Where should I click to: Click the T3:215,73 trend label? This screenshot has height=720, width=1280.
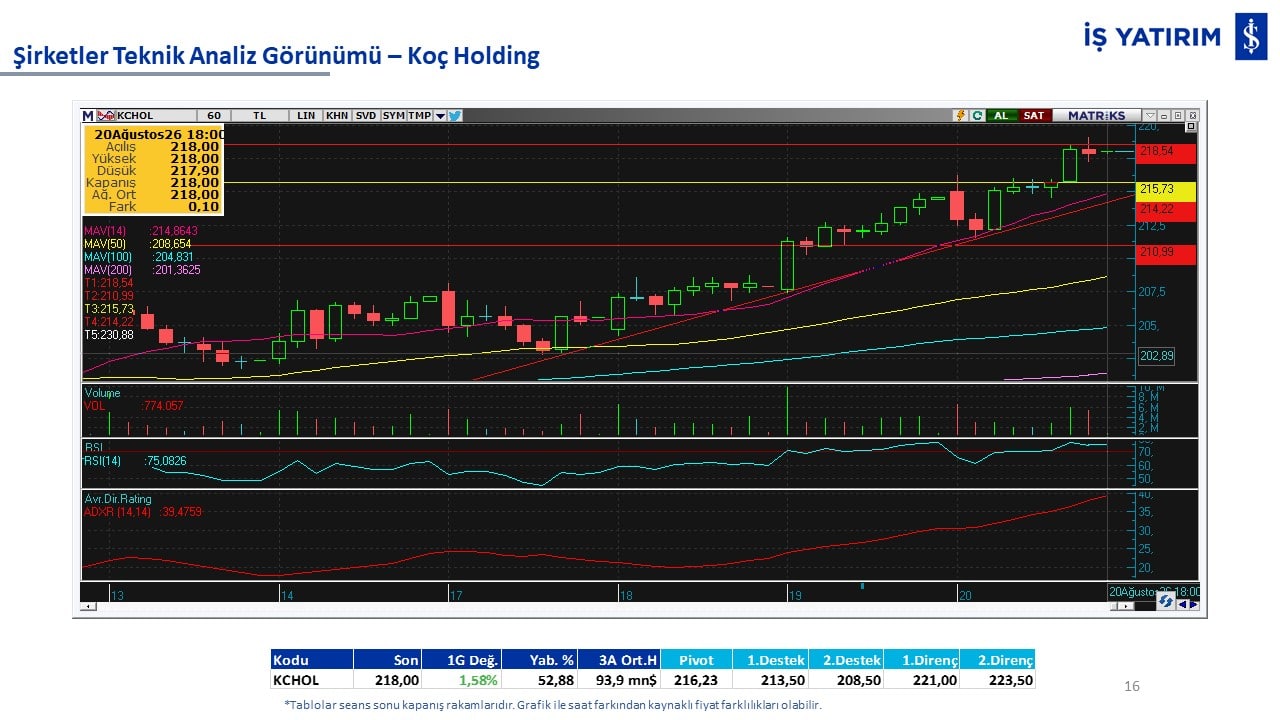click(x=109, y=309)
